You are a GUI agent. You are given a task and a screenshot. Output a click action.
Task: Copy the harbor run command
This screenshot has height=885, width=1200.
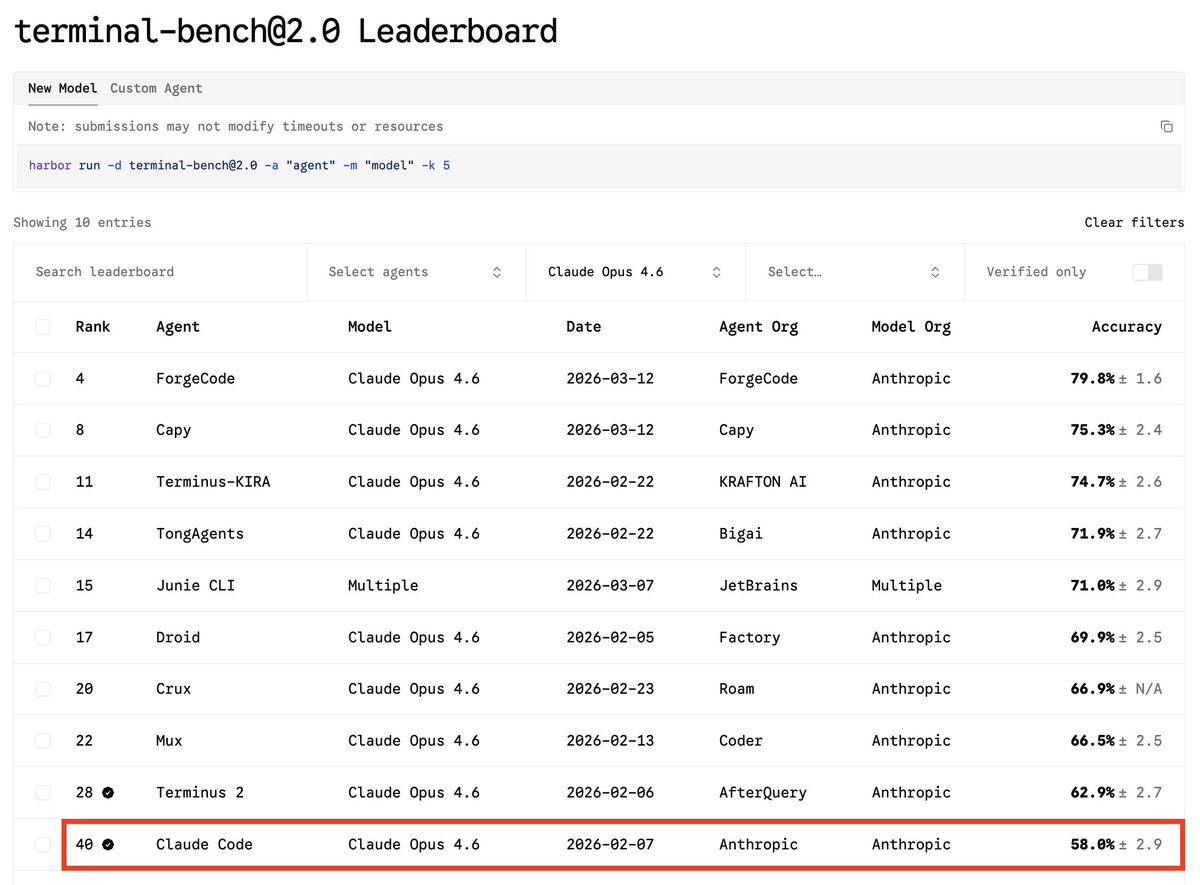point(1166,127)
